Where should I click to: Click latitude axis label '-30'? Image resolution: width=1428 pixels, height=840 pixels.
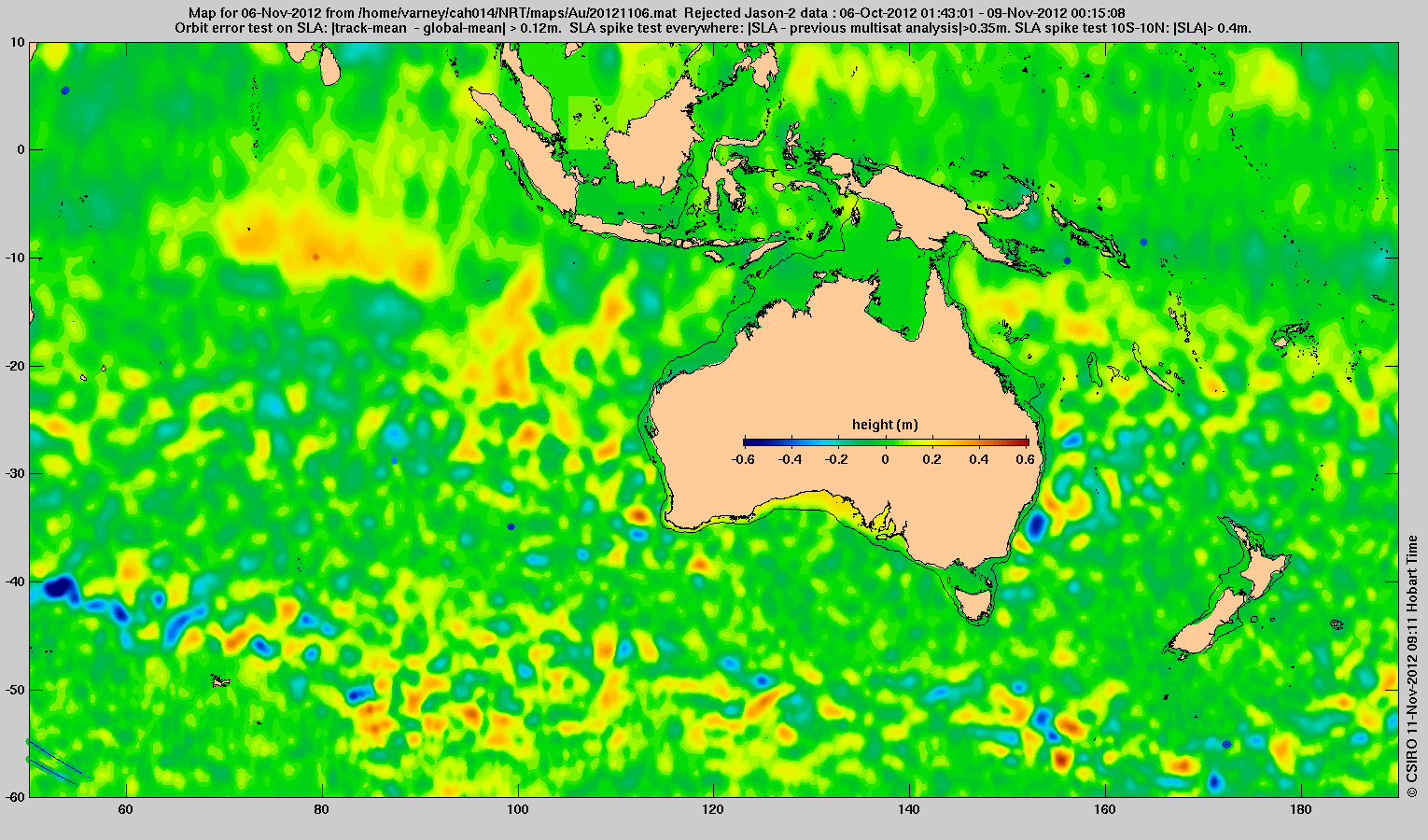15,473
